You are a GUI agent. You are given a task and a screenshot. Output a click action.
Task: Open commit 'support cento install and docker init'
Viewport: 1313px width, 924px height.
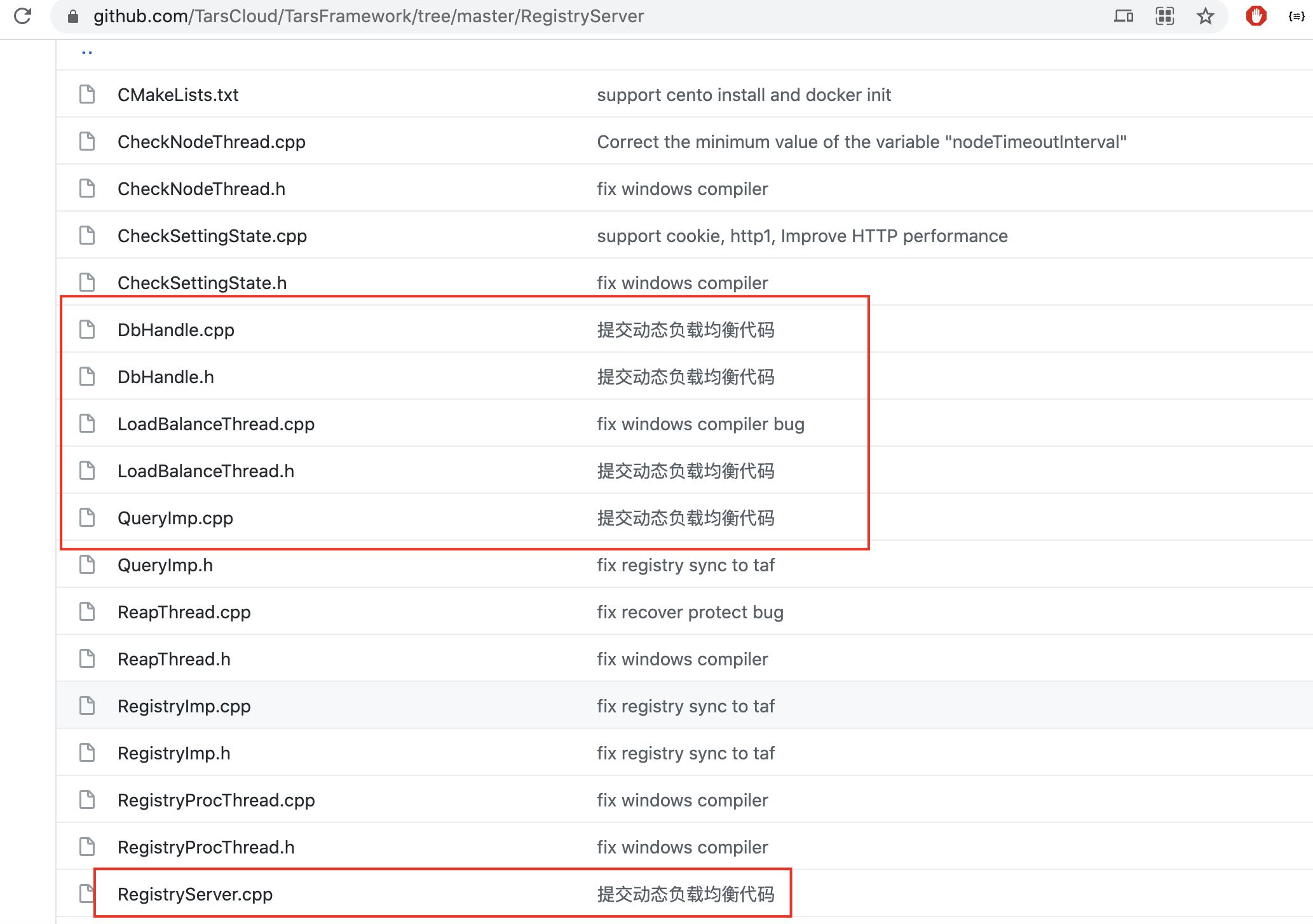(x=744, y=95)
